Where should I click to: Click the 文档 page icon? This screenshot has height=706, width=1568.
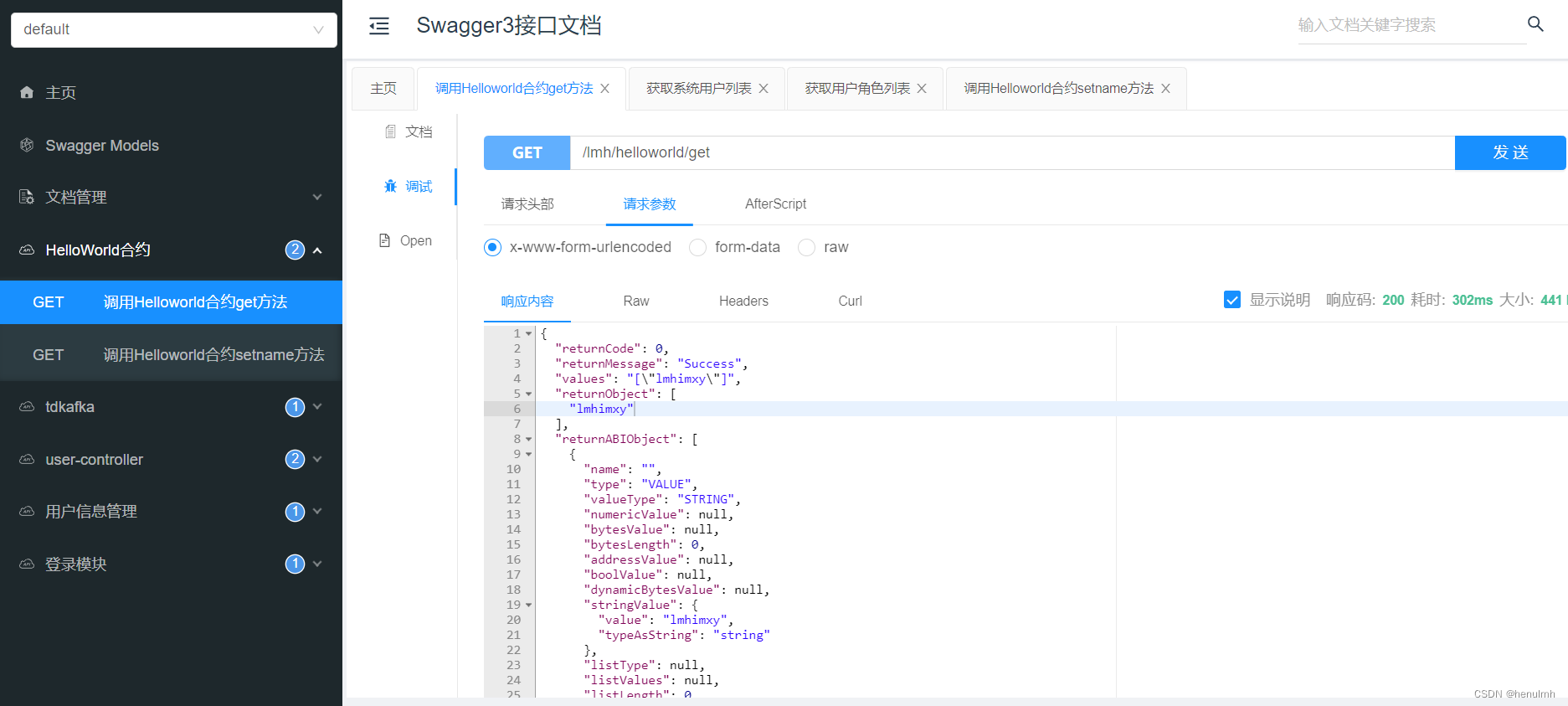390,131
